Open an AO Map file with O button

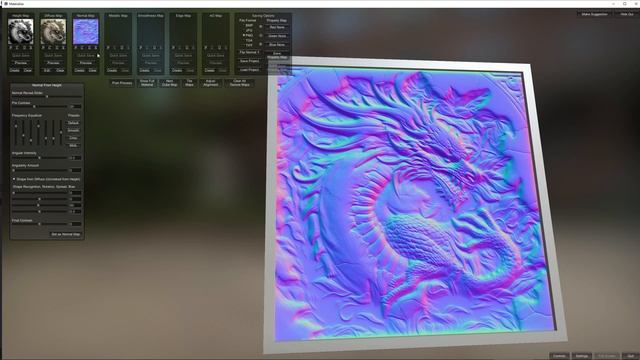[x=220, y=48]
